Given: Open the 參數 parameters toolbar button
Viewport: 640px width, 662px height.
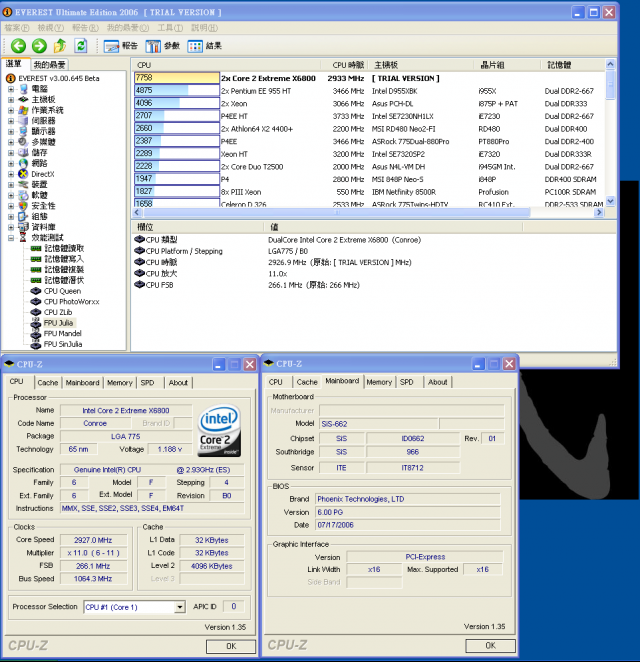Looking at the screenshot, I should coord(163,46).
